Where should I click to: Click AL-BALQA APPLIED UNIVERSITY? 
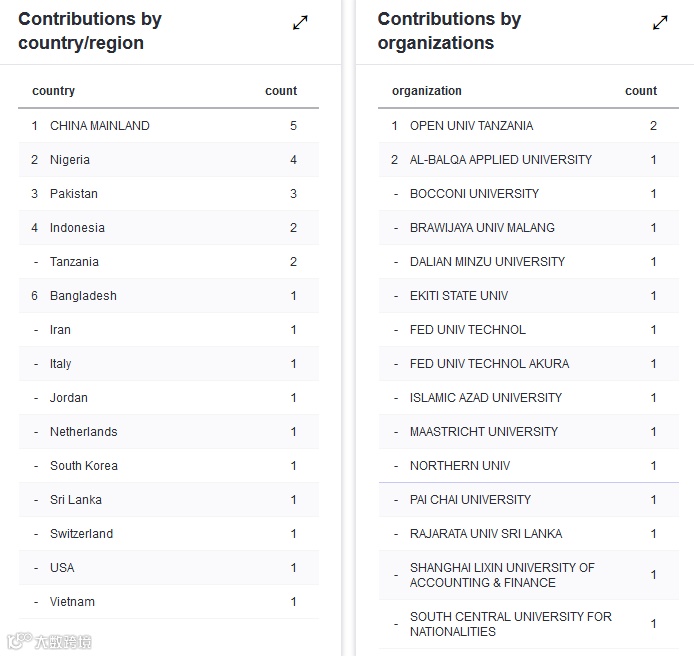[x=501, y=160]
